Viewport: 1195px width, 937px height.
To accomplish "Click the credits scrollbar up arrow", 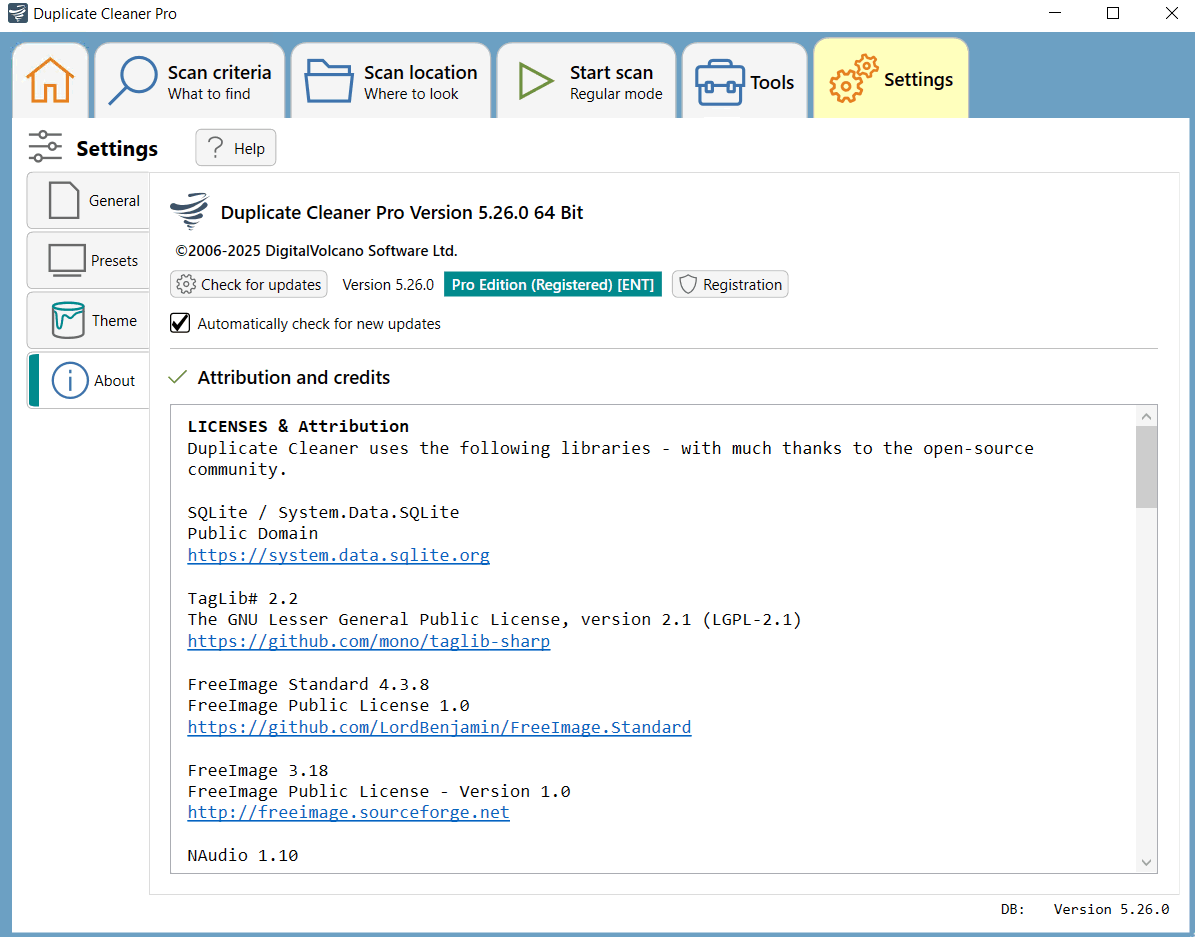I will (1146, 416).
